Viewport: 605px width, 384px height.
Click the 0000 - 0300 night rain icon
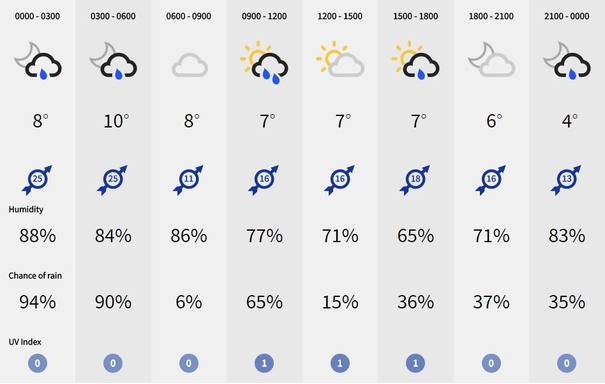click(x=38, y=61)
